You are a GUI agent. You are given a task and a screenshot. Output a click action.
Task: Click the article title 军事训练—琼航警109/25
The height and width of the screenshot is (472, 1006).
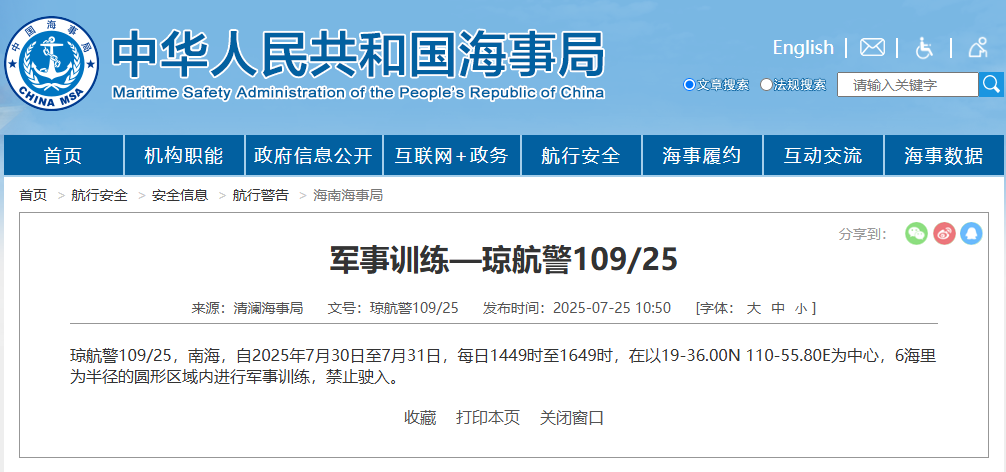(504, 260)
